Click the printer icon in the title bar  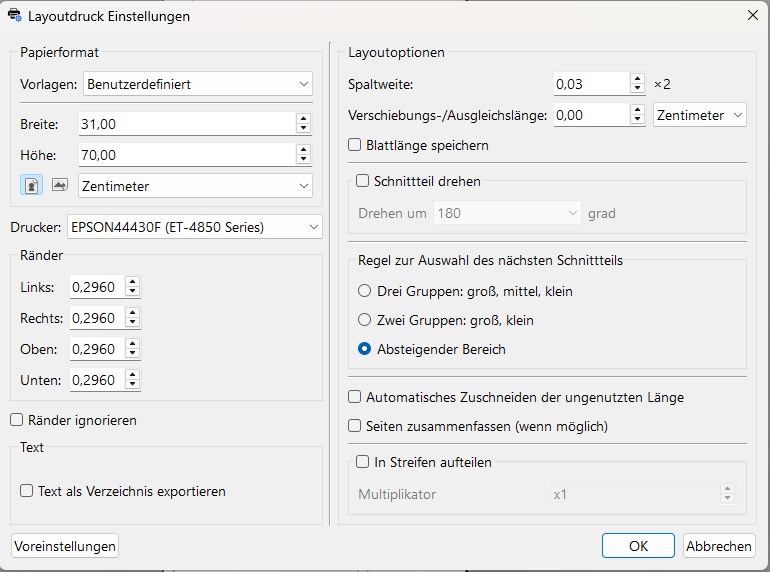coord(15,16)
